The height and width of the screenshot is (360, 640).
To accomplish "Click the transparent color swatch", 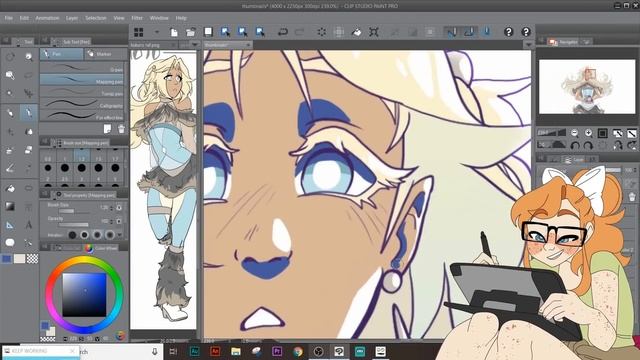I will [x=32, y=258].
